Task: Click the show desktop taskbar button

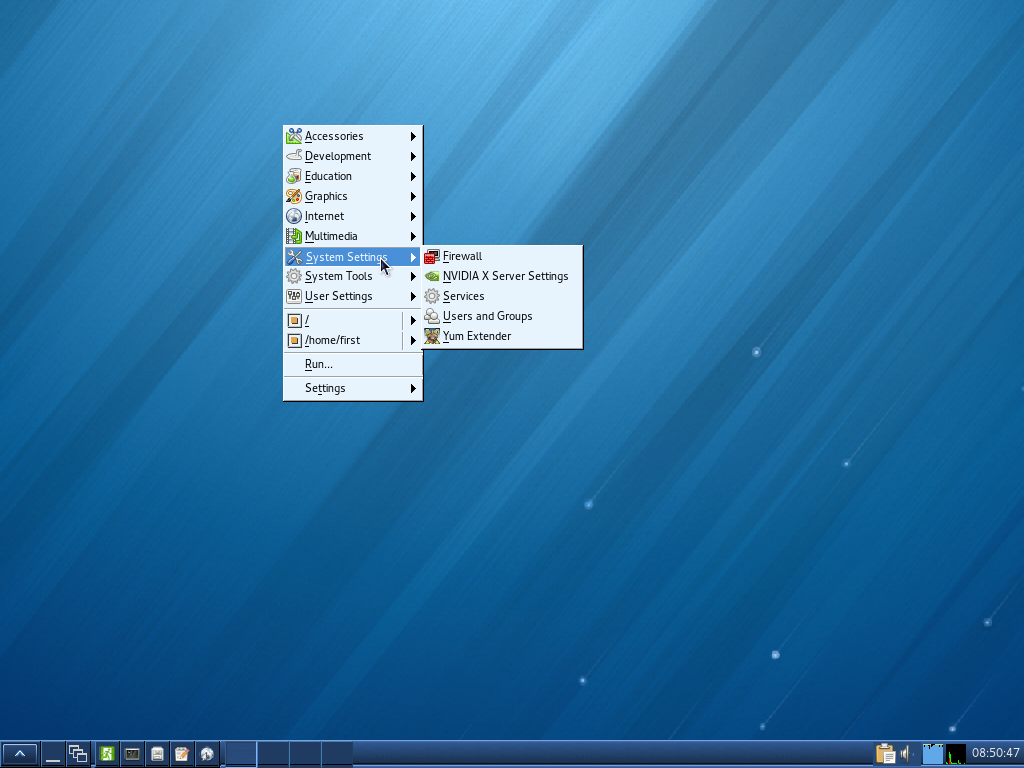Action: (x=53, y=754)
